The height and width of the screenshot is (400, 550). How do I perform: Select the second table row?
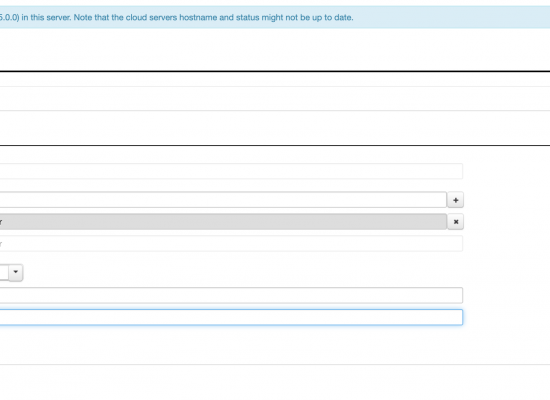tap(275, 99)
